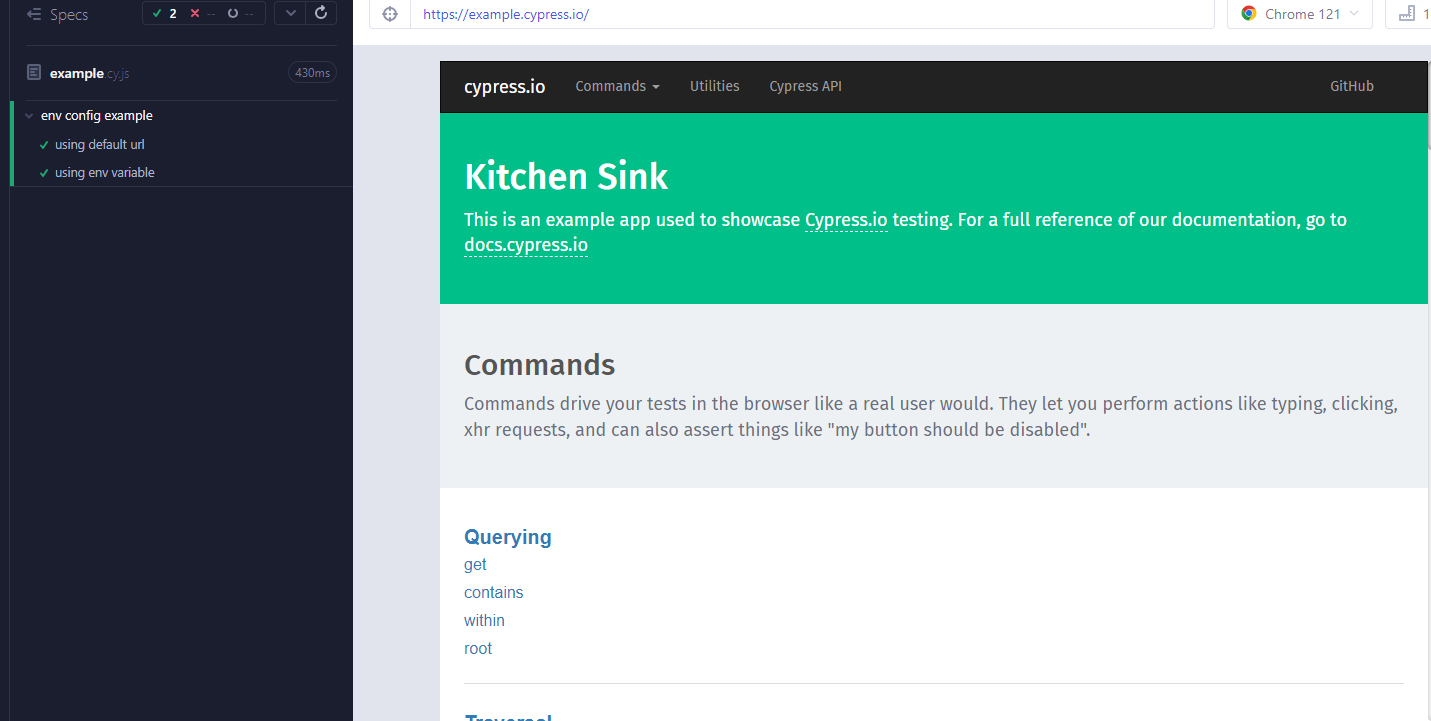Open the using default url test
This screenshot has height=721, width=1431.
(x=100, y=145)
